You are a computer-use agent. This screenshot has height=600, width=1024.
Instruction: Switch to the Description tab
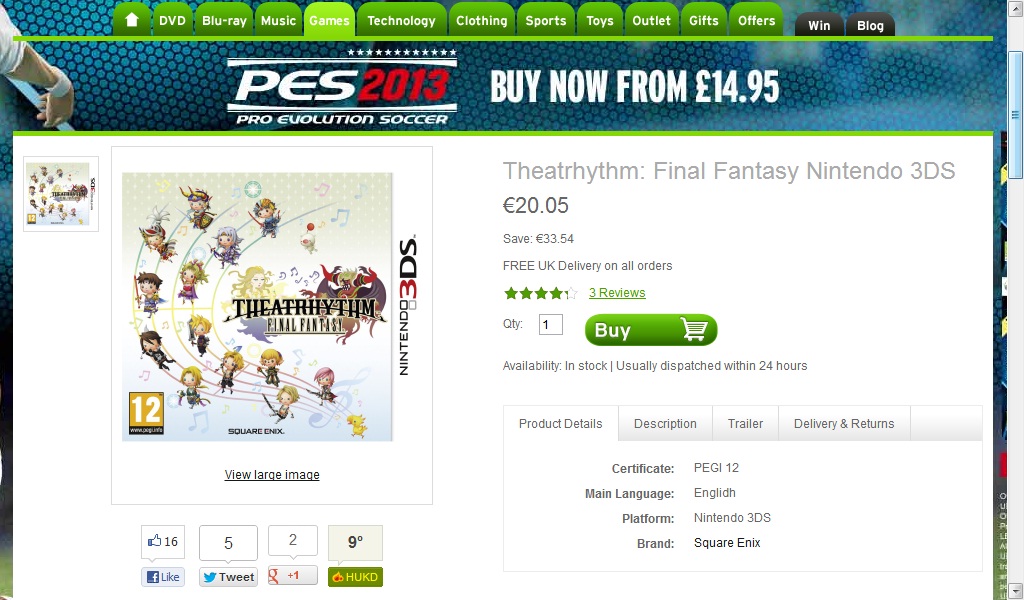[665, 423]
